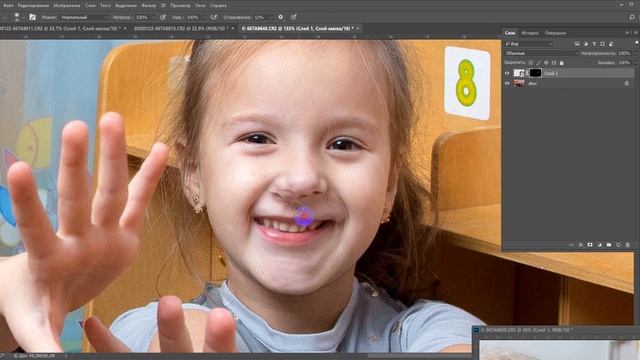Expand the layer opacity slider arrow
This screenshot has height=360, width=640.
click(x=635, y=53)
